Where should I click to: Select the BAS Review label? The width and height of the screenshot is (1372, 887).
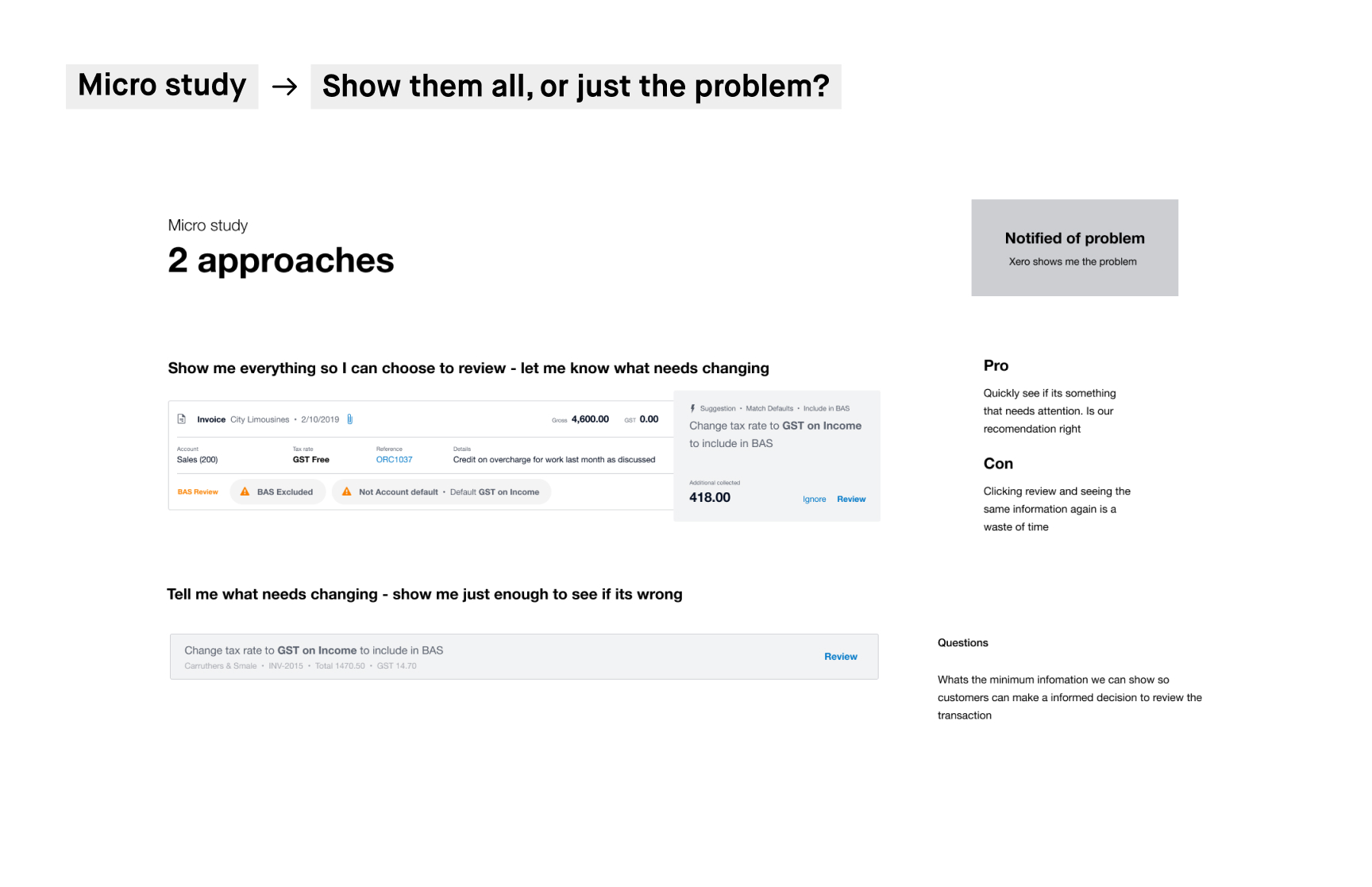point(198,492)
